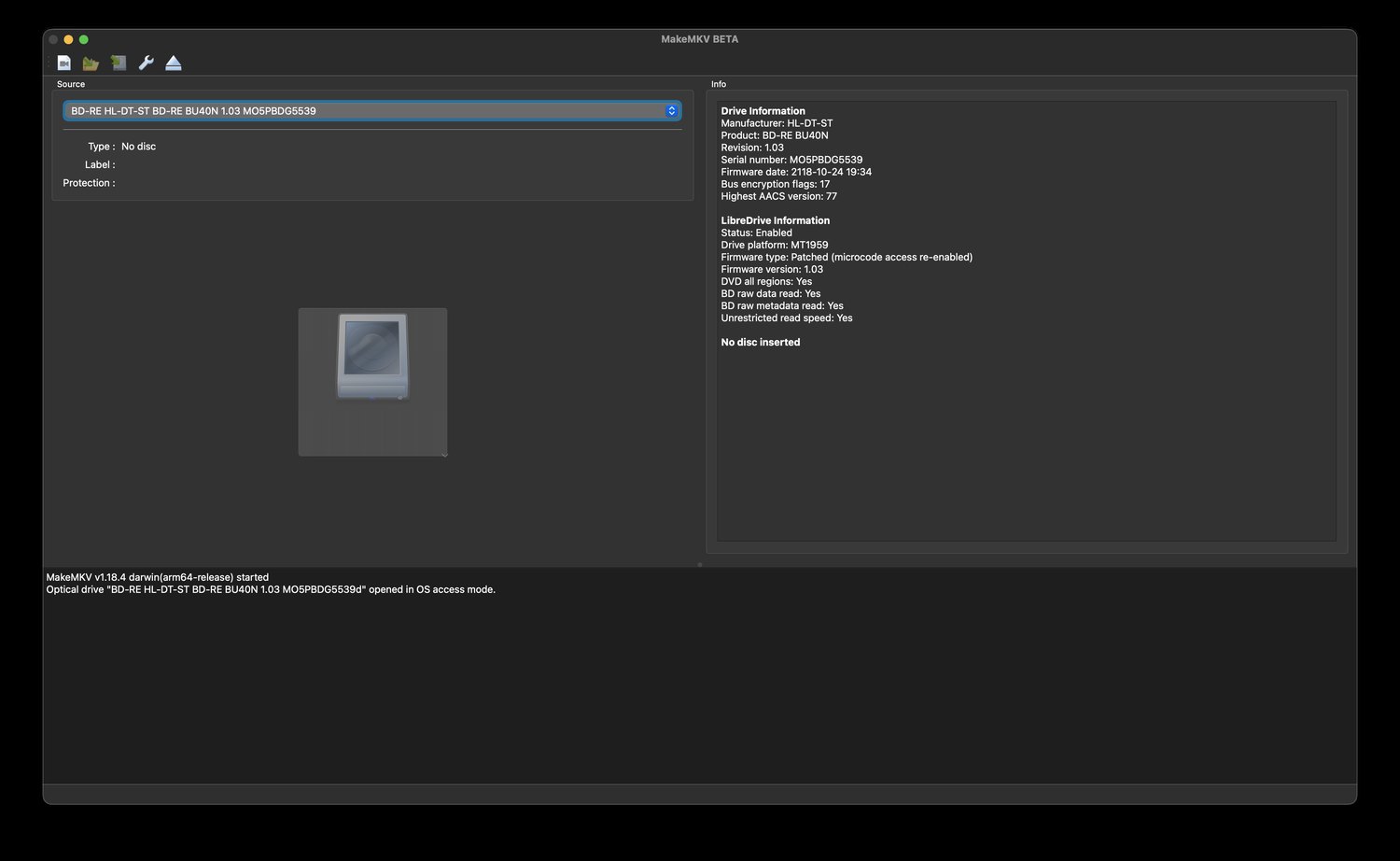
Task: Click the 'MakeMKV BETA' window title
Action: pos(700,39)
